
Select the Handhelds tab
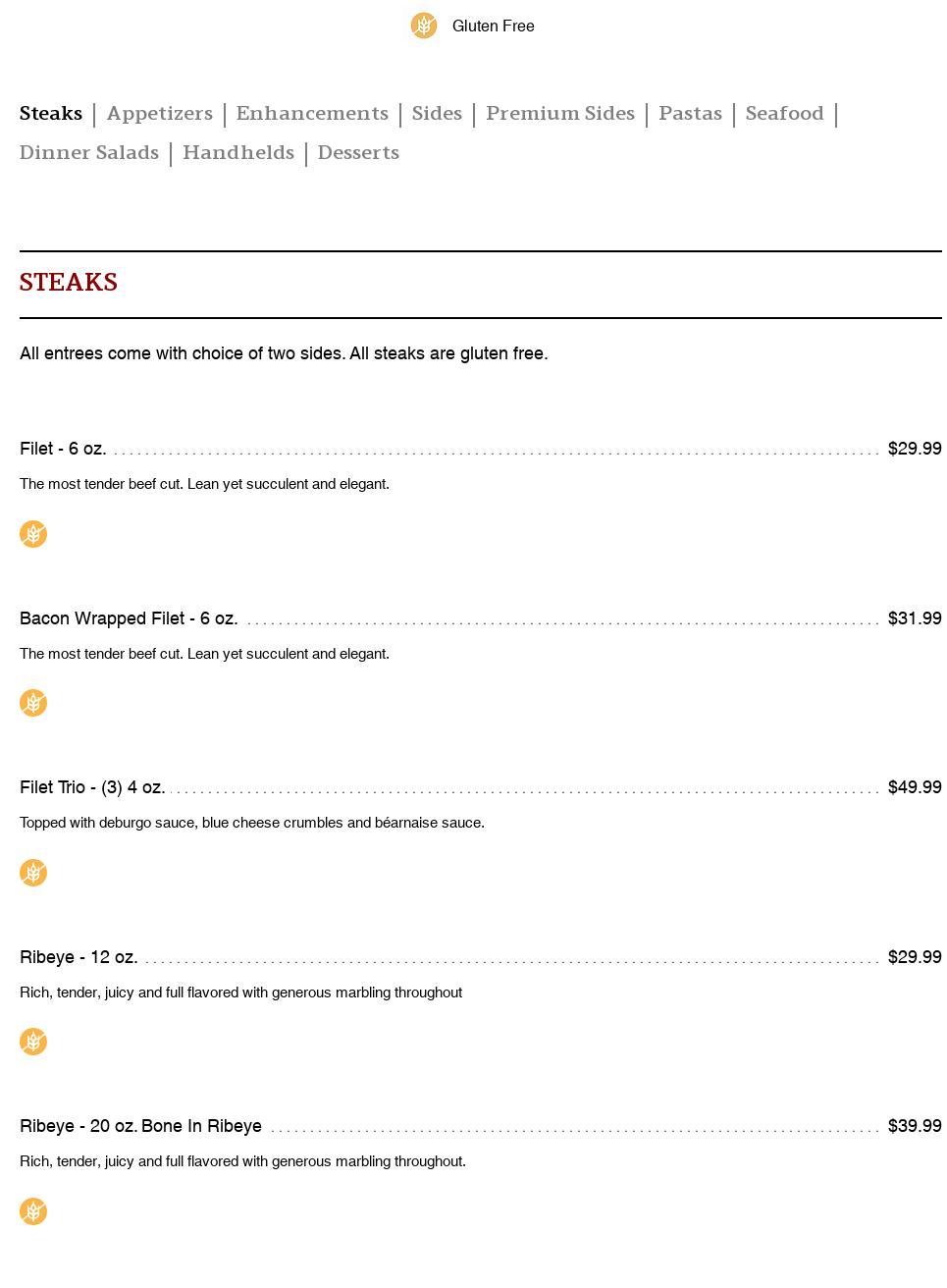tap(238, 153)
